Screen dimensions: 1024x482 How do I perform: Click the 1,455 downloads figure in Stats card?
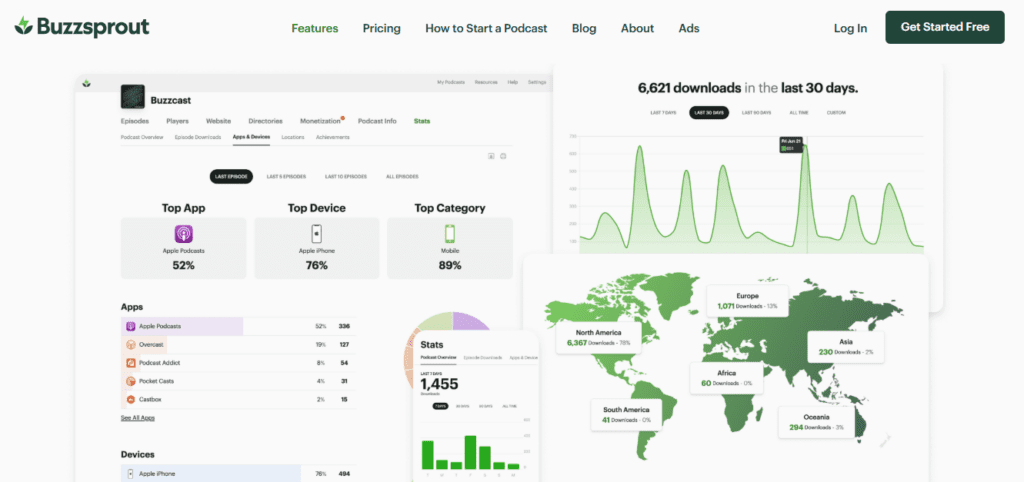(440, 383)
